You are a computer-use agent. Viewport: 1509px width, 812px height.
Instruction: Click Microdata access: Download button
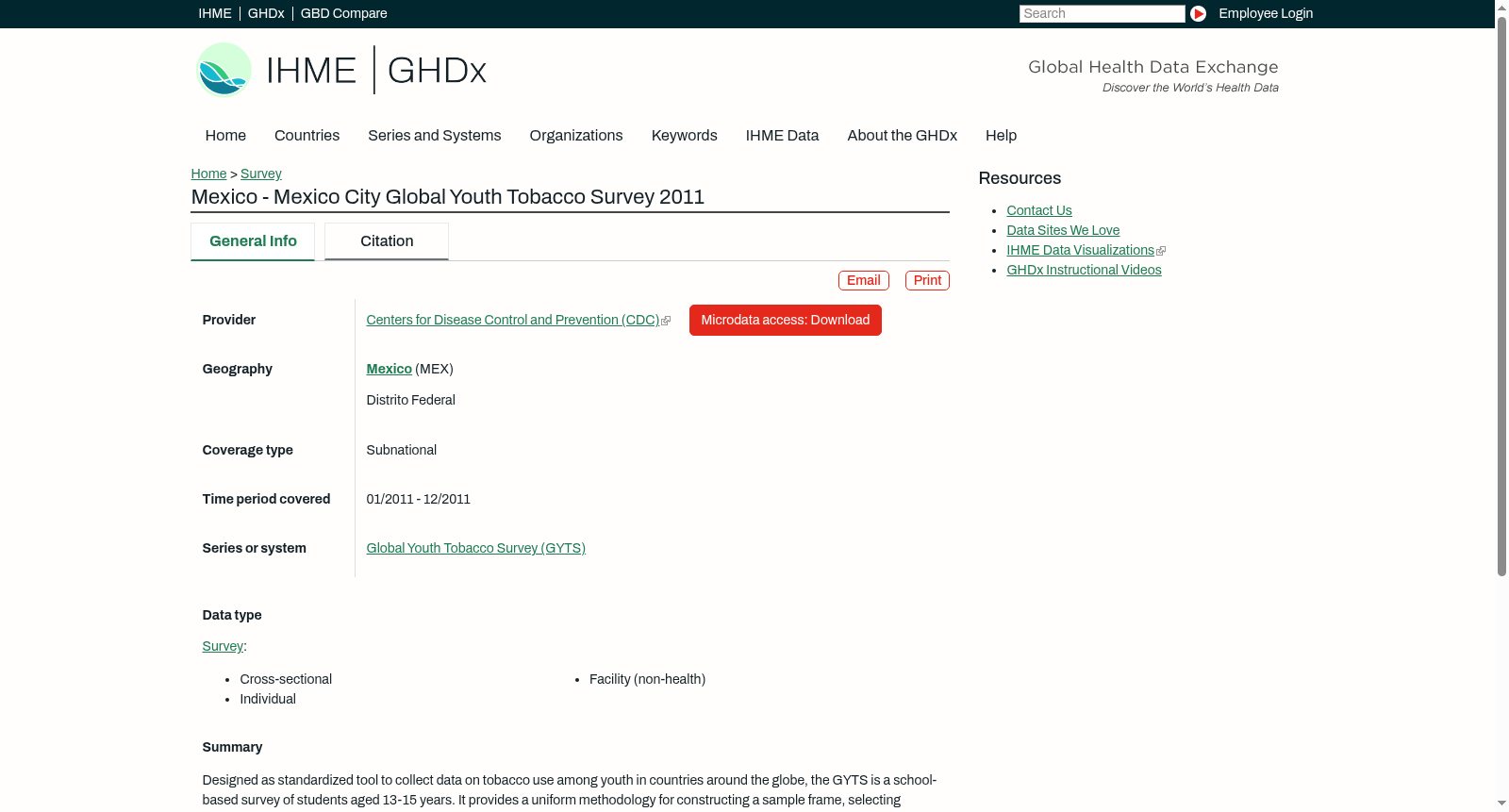click(x=786, y=321)
